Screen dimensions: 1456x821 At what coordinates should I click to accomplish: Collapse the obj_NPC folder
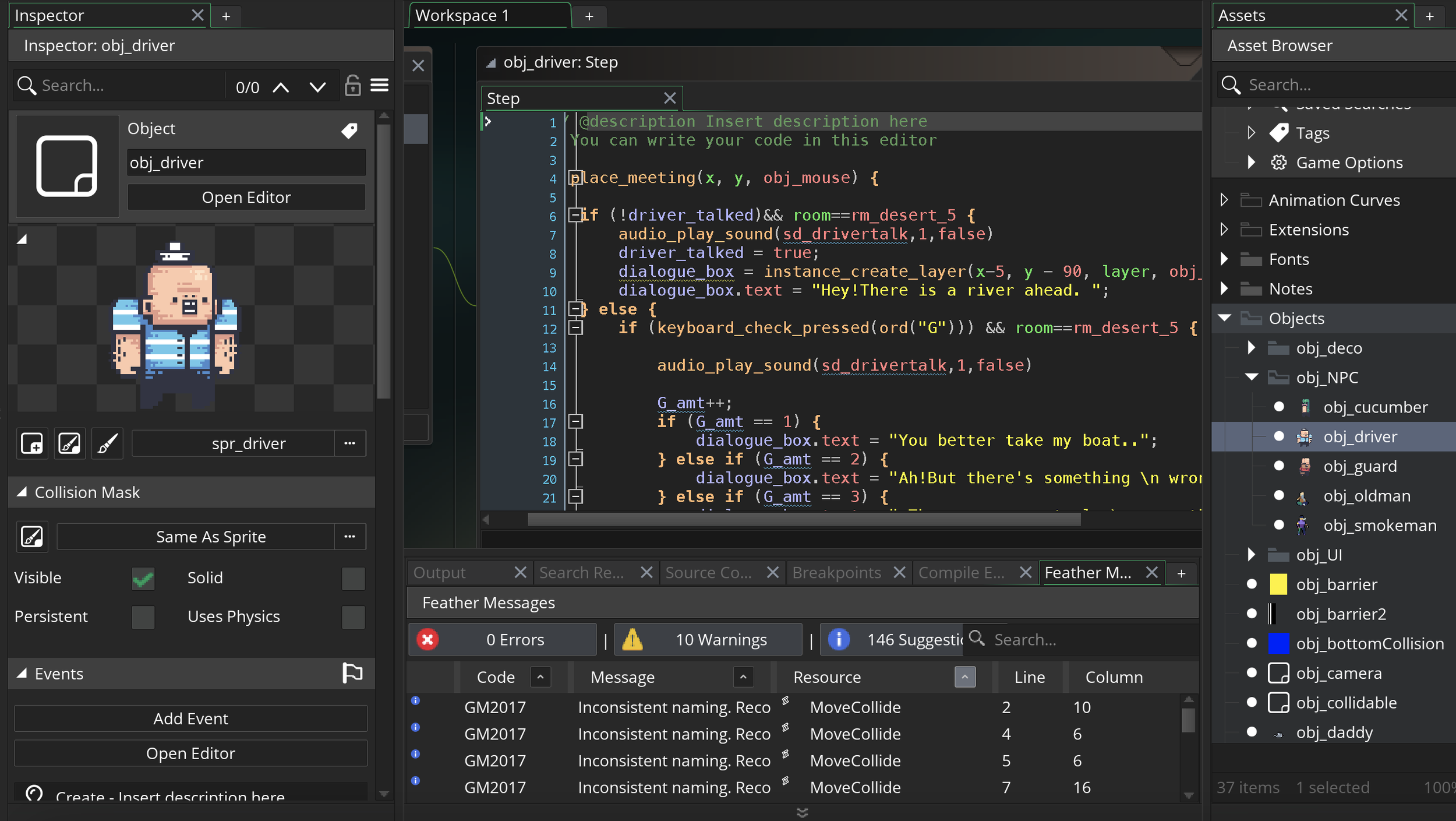(1252, 378)
